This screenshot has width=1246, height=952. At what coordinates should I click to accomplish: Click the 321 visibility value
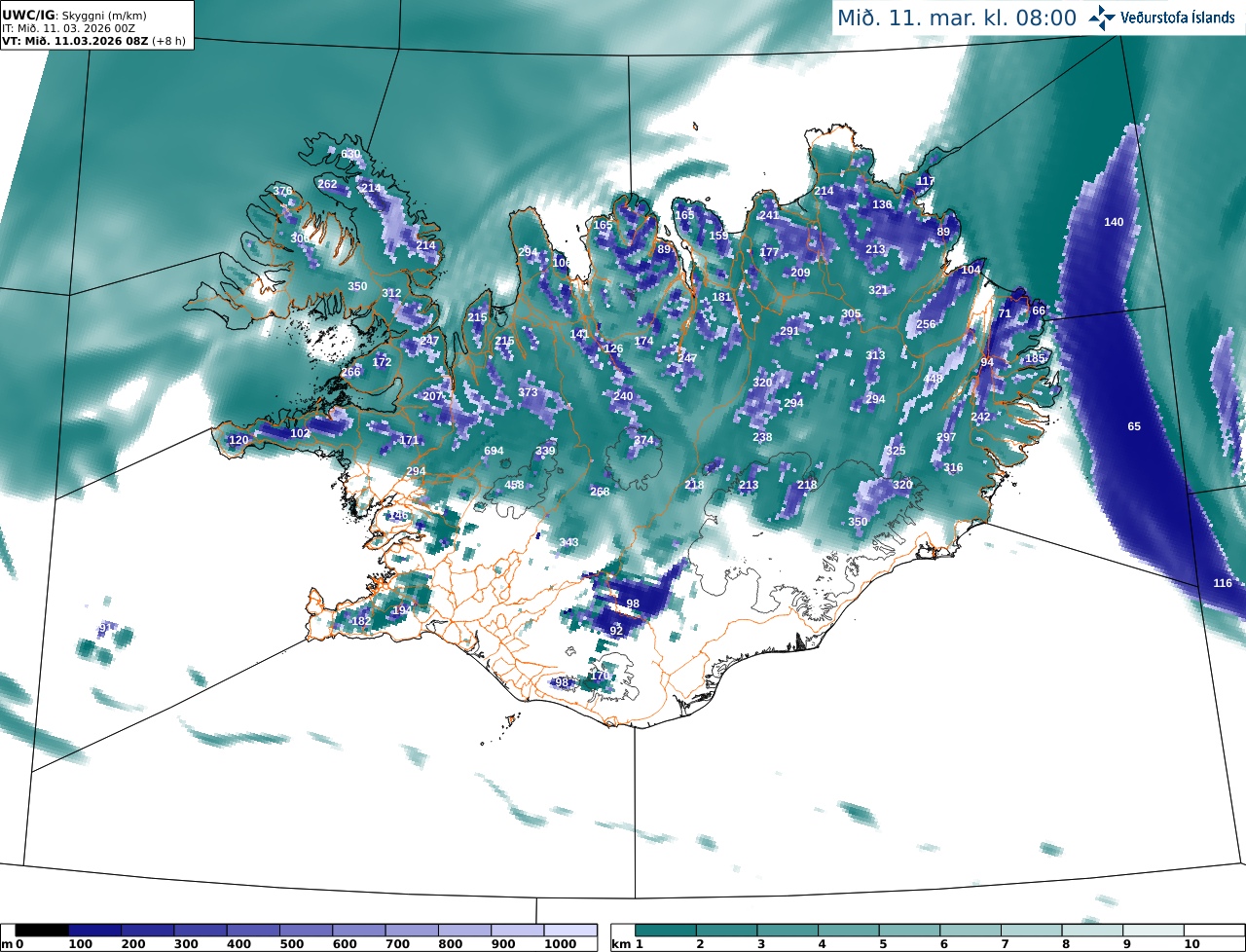click(878, 290)
